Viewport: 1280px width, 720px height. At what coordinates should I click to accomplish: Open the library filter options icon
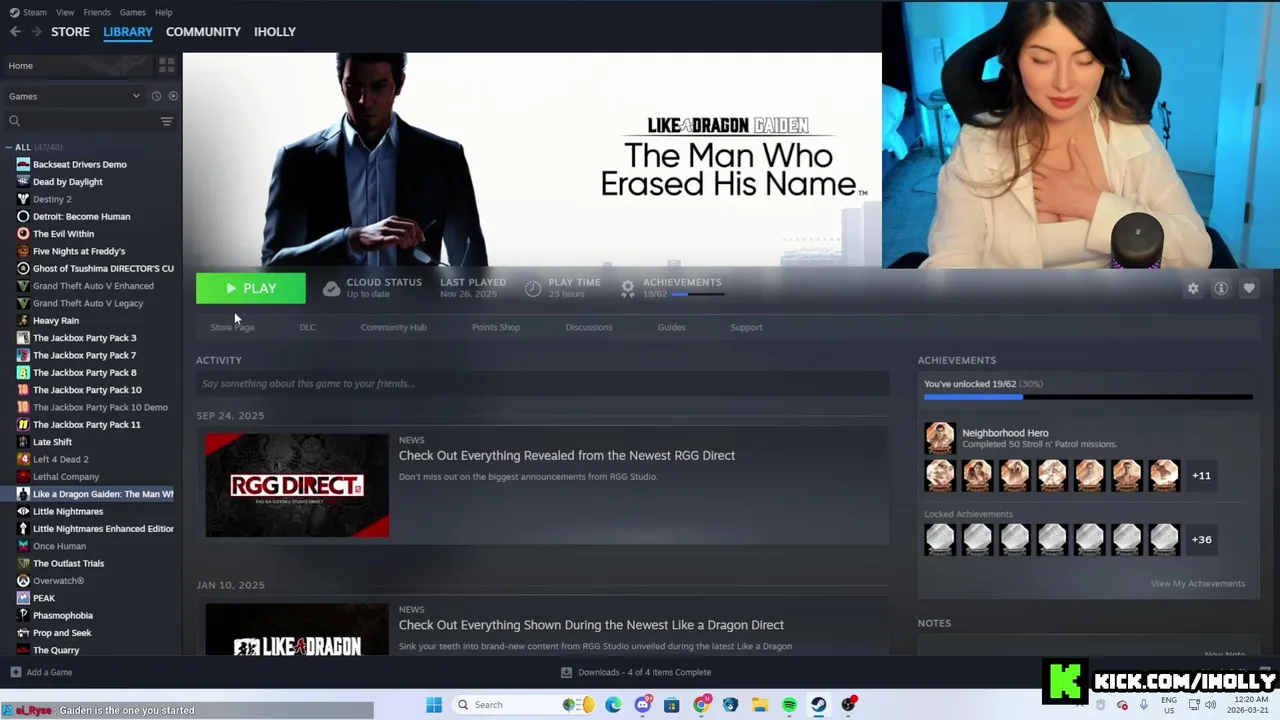point(166,121)
